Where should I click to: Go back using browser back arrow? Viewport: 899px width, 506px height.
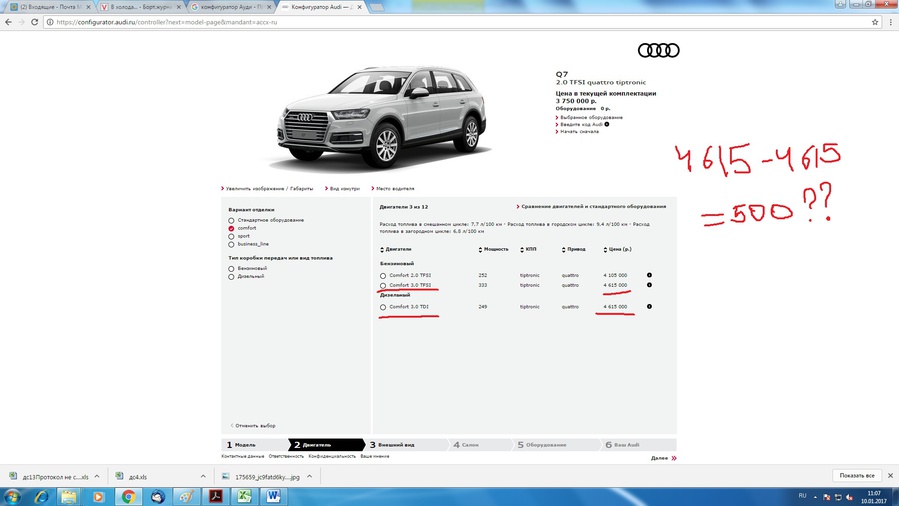(x=8, y=22)
